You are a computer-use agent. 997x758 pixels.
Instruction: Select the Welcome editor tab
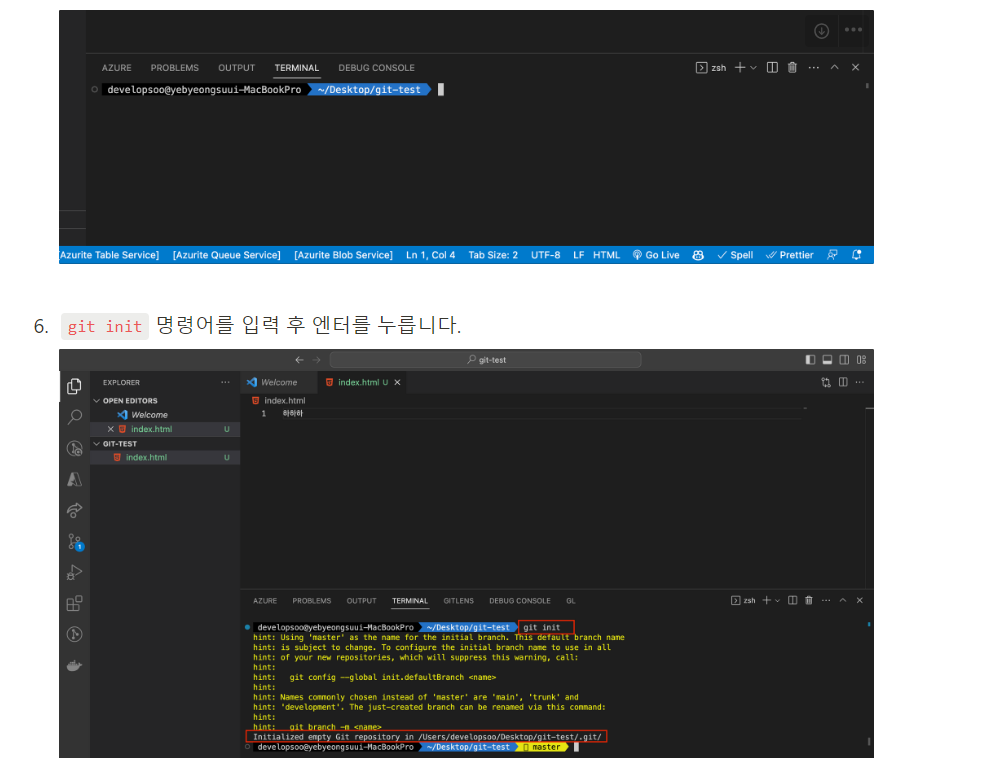[x=278, y=382]
